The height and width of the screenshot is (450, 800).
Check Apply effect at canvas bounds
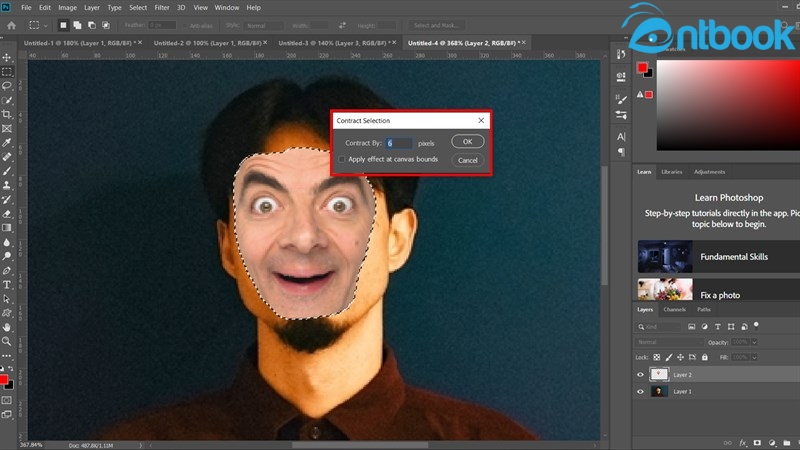[x=342, y=160]
